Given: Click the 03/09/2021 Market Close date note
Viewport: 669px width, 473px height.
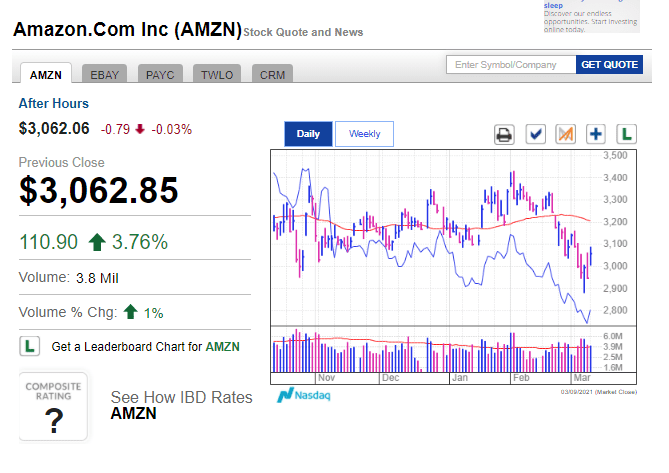Looking at the screenshot, I should pyautogui.click(x=599, y=392).
